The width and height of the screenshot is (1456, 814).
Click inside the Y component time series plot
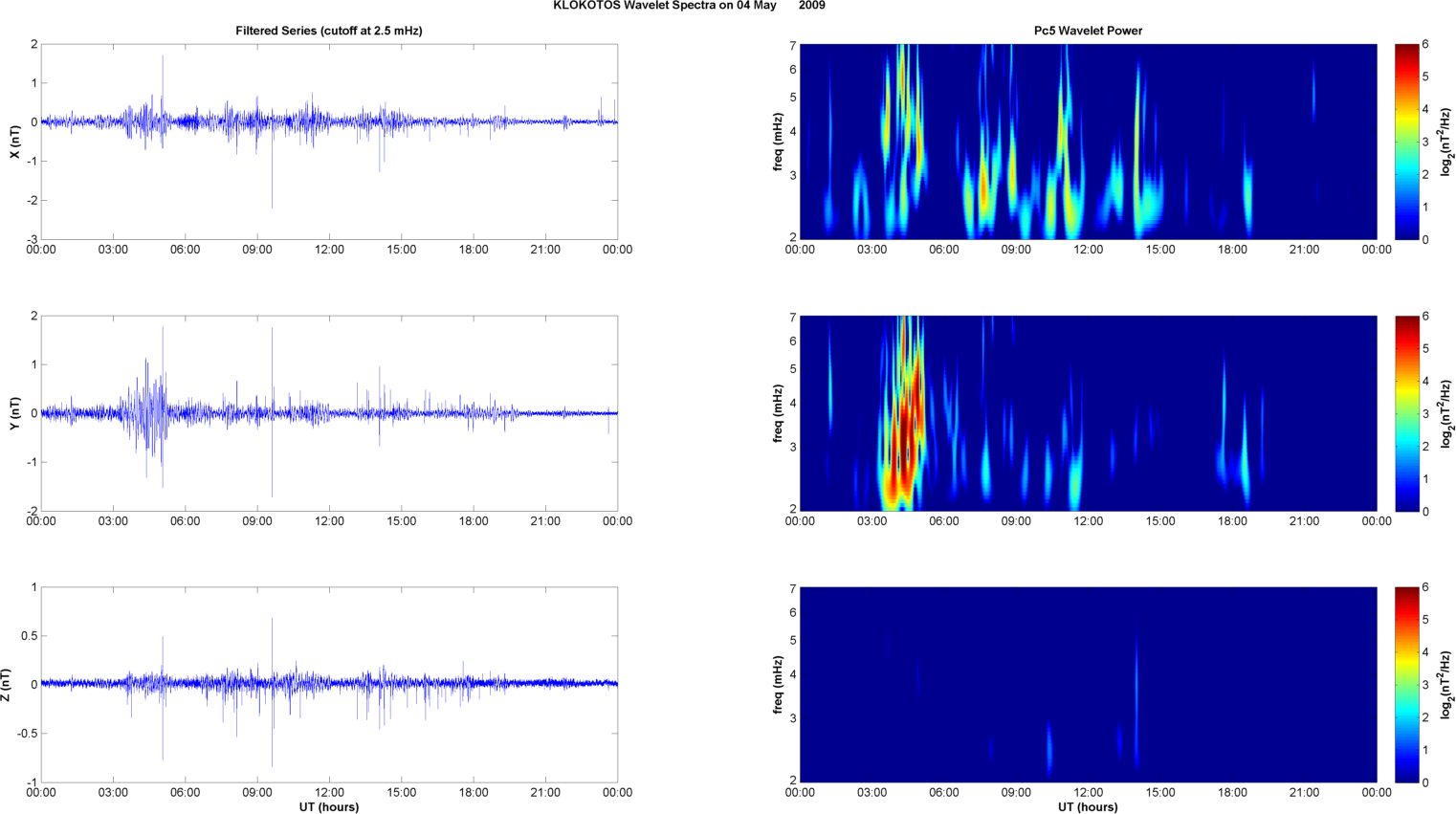[329, 413]
